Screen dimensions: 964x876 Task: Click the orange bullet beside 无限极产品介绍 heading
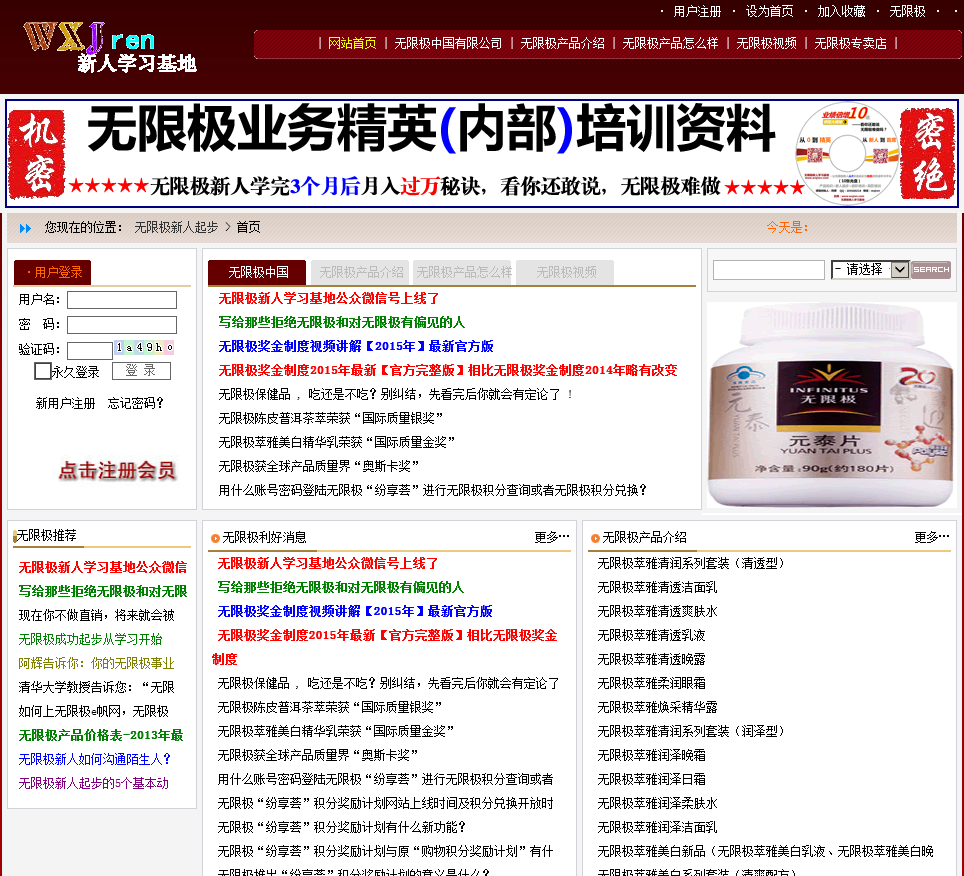point(595,539)
